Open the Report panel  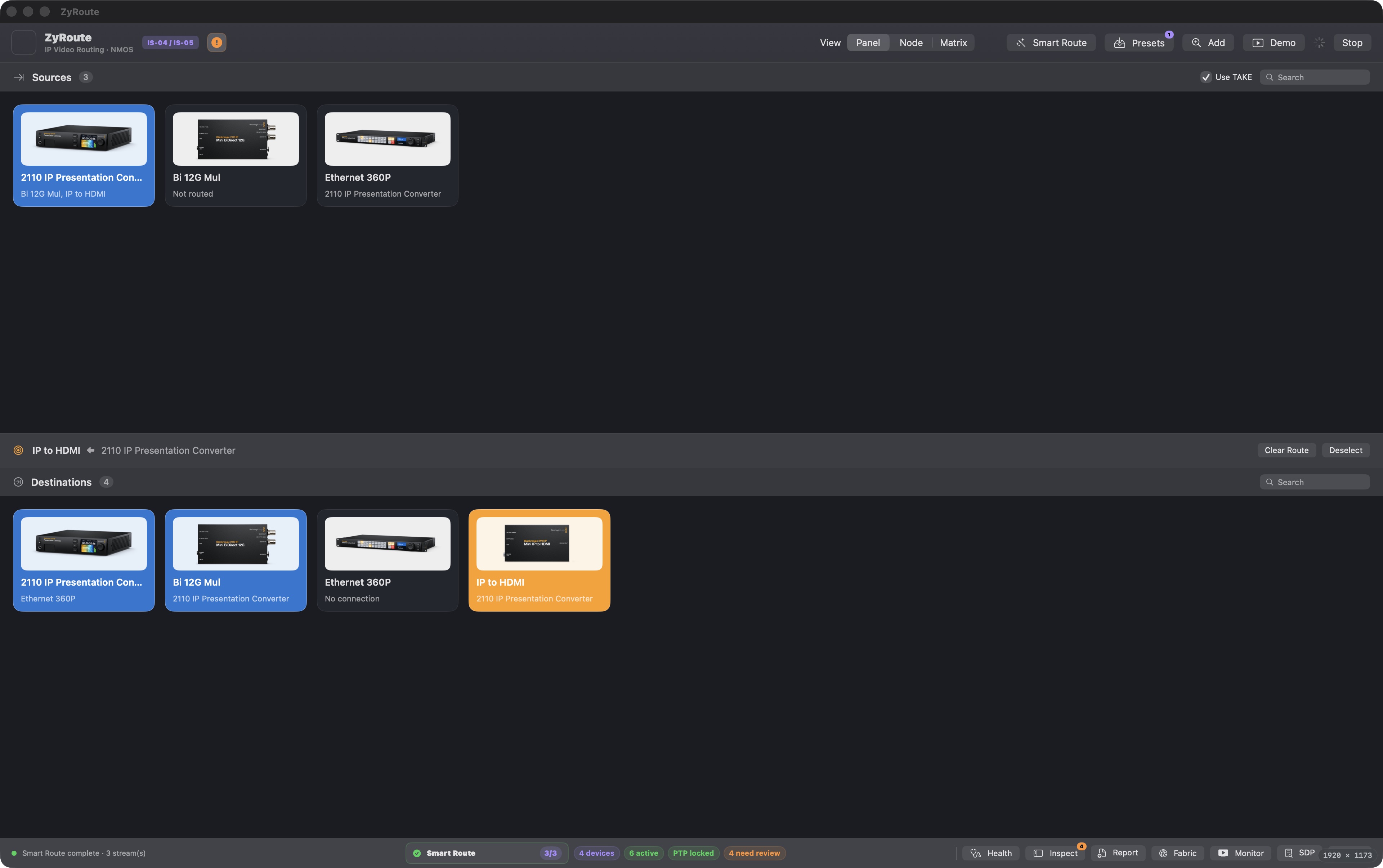pos(1117,853)
